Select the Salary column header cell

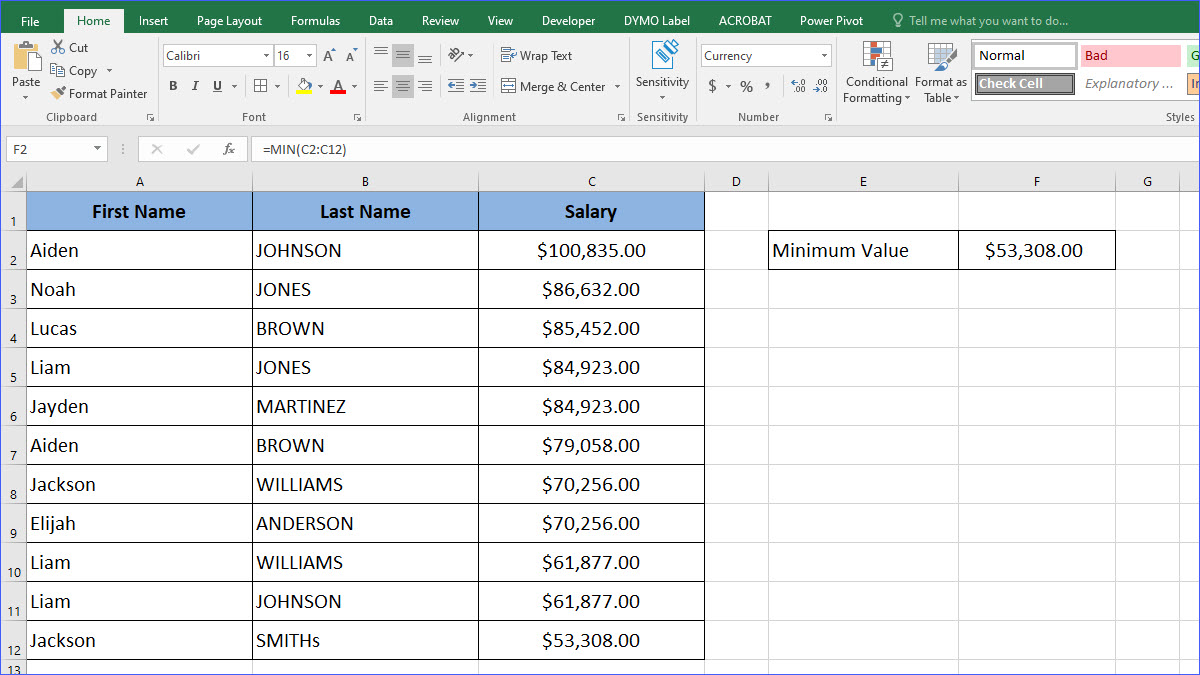pyautogui.click(x=591, y=211)
